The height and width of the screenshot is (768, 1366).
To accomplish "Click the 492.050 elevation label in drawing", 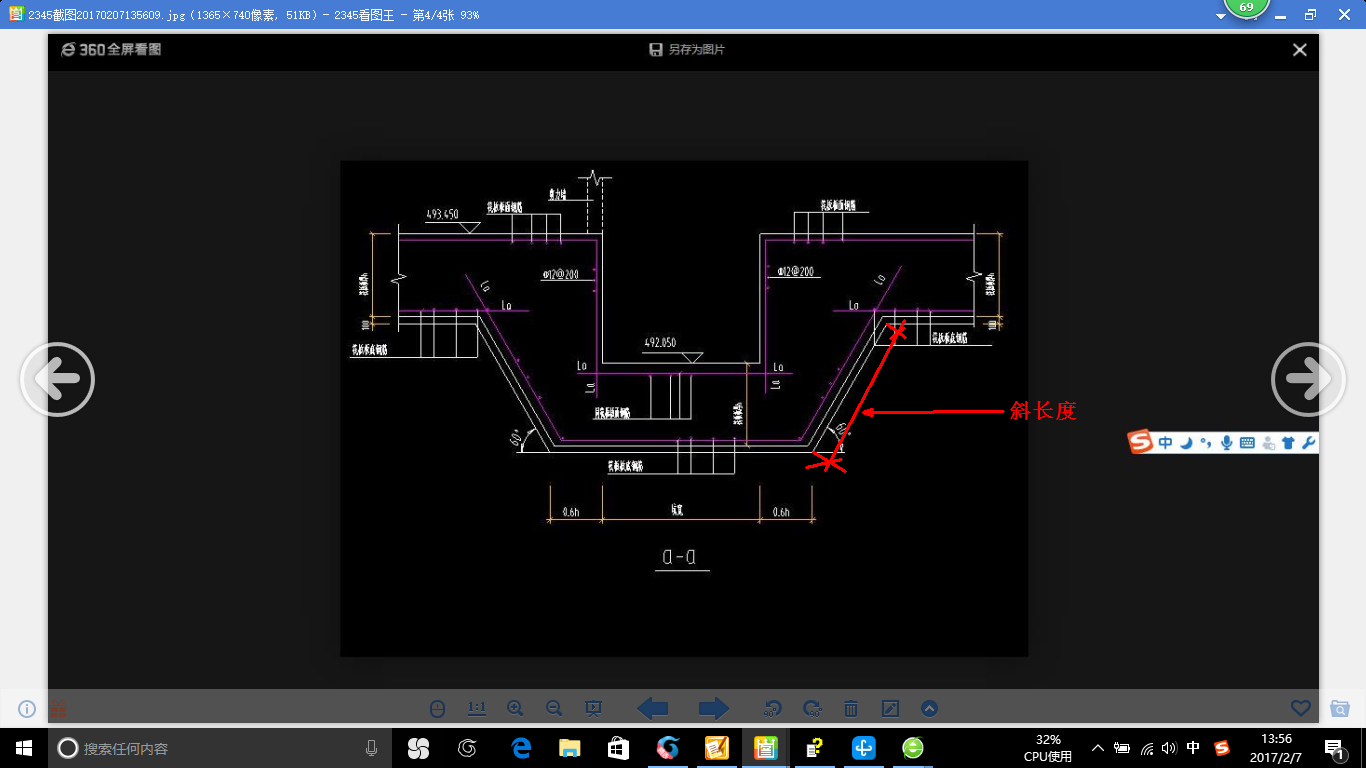I will tap(660, 342).
